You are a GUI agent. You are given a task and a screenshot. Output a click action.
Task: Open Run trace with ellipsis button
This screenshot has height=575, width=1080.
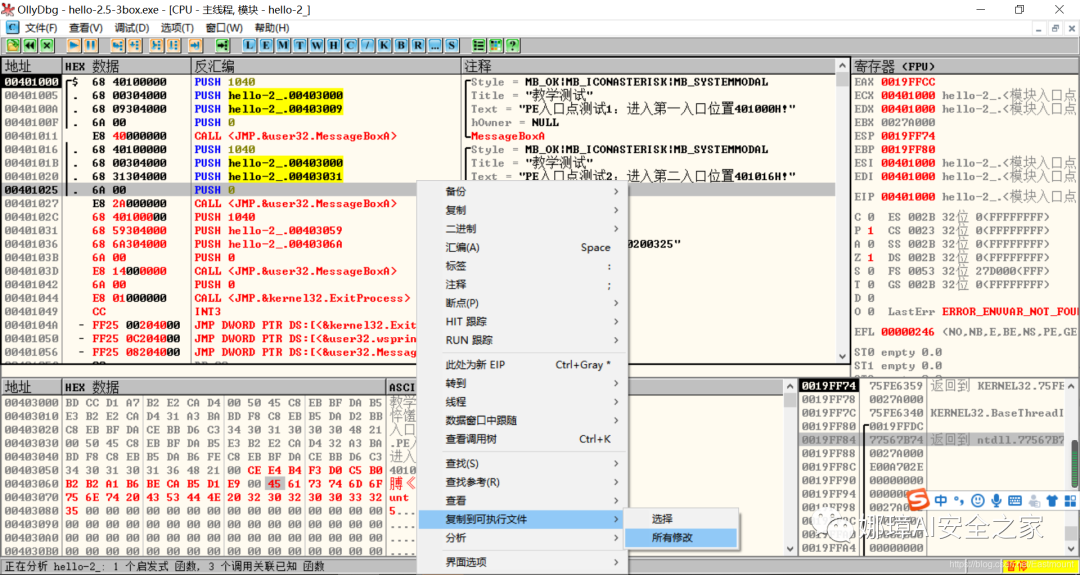[435, 45]
